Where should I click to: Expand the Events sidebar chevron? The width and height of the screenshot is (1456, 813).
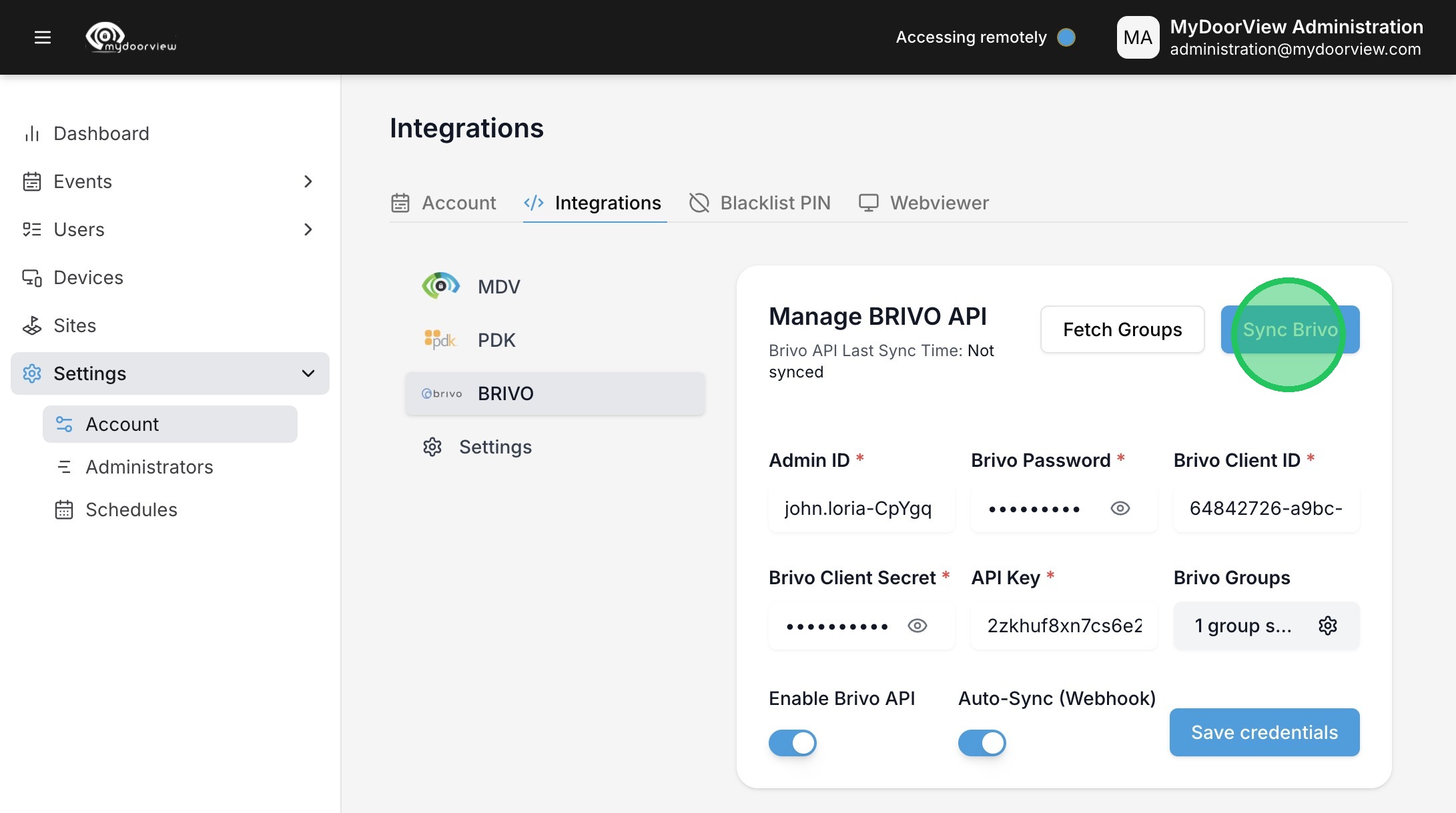[x=308, y=181]
